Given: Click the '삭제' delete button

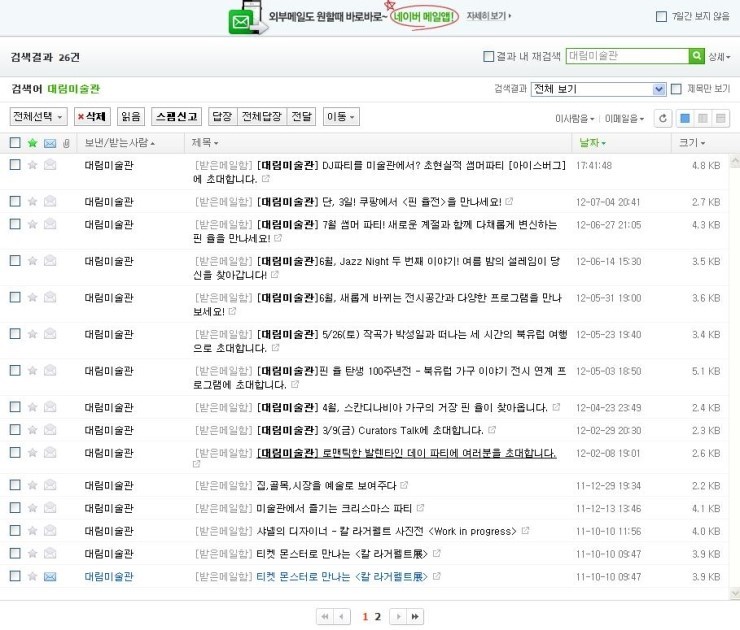Looking at the screenshot, I should pyautogui.click(x=92, y=117).
